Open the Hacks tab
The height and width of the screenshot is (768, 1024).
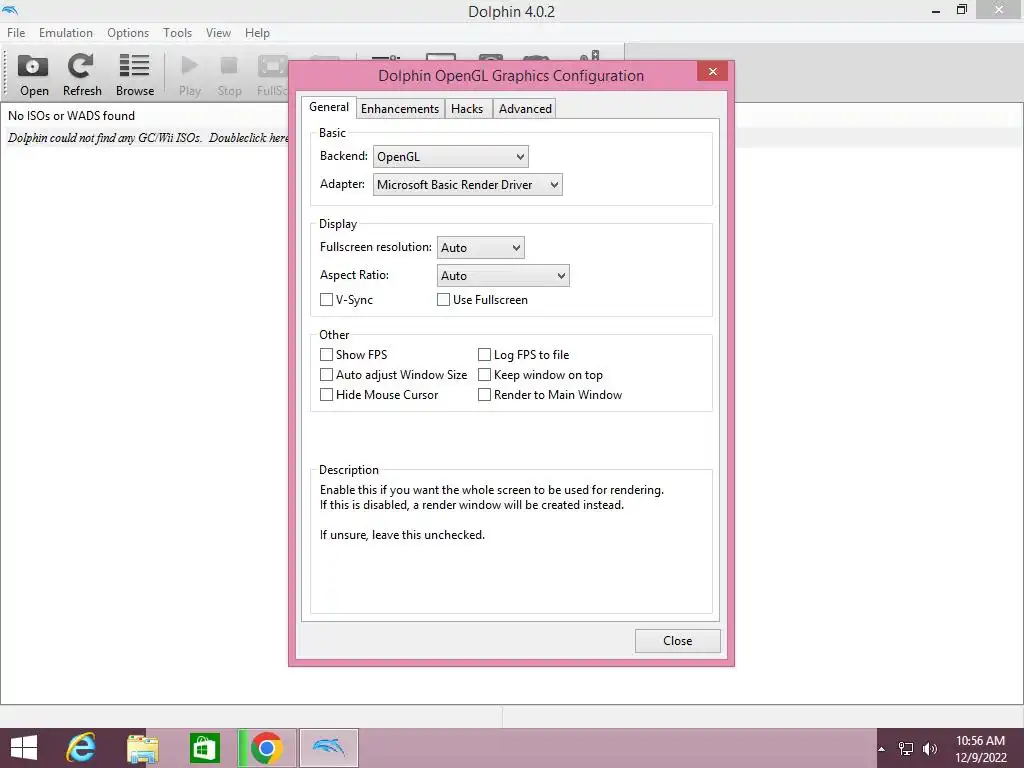[x=467, y=108]
